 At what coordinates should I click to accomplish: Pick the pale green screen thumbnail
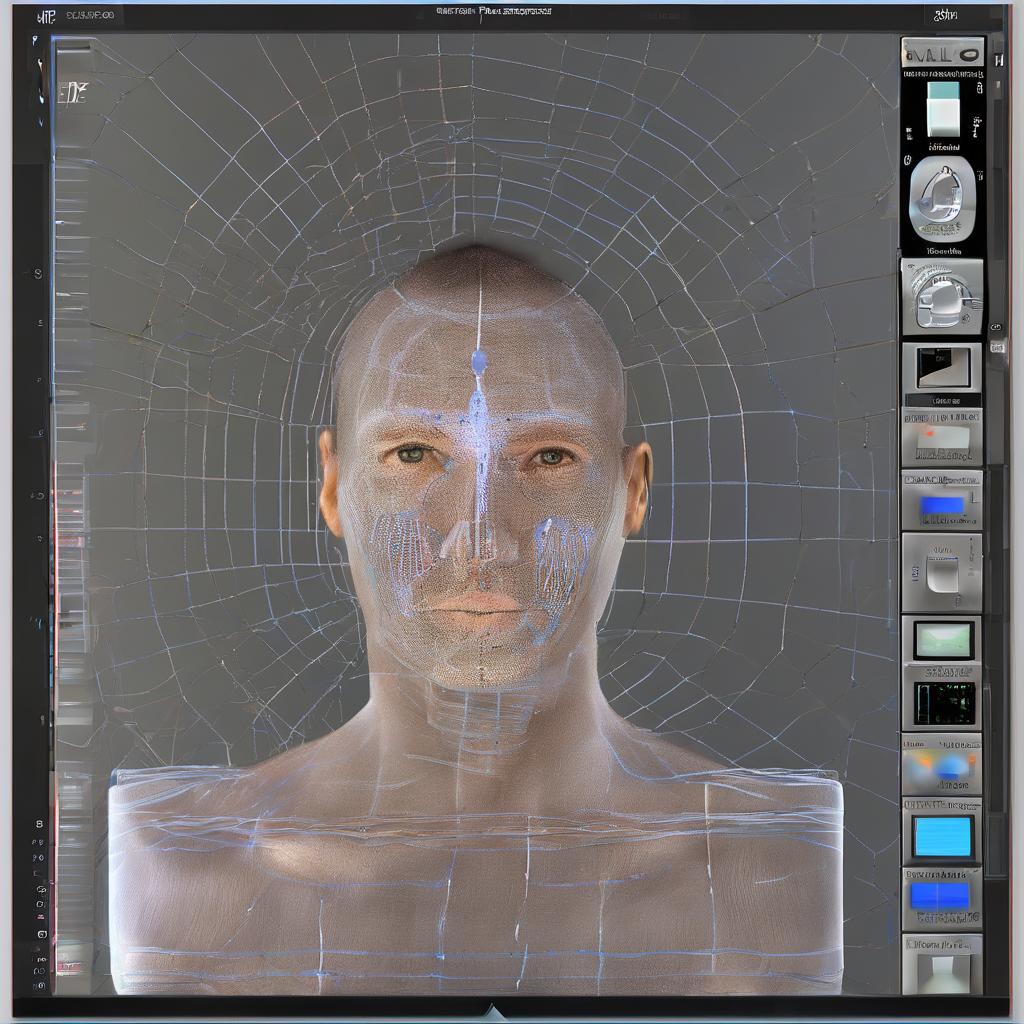[x=941, y=639]
